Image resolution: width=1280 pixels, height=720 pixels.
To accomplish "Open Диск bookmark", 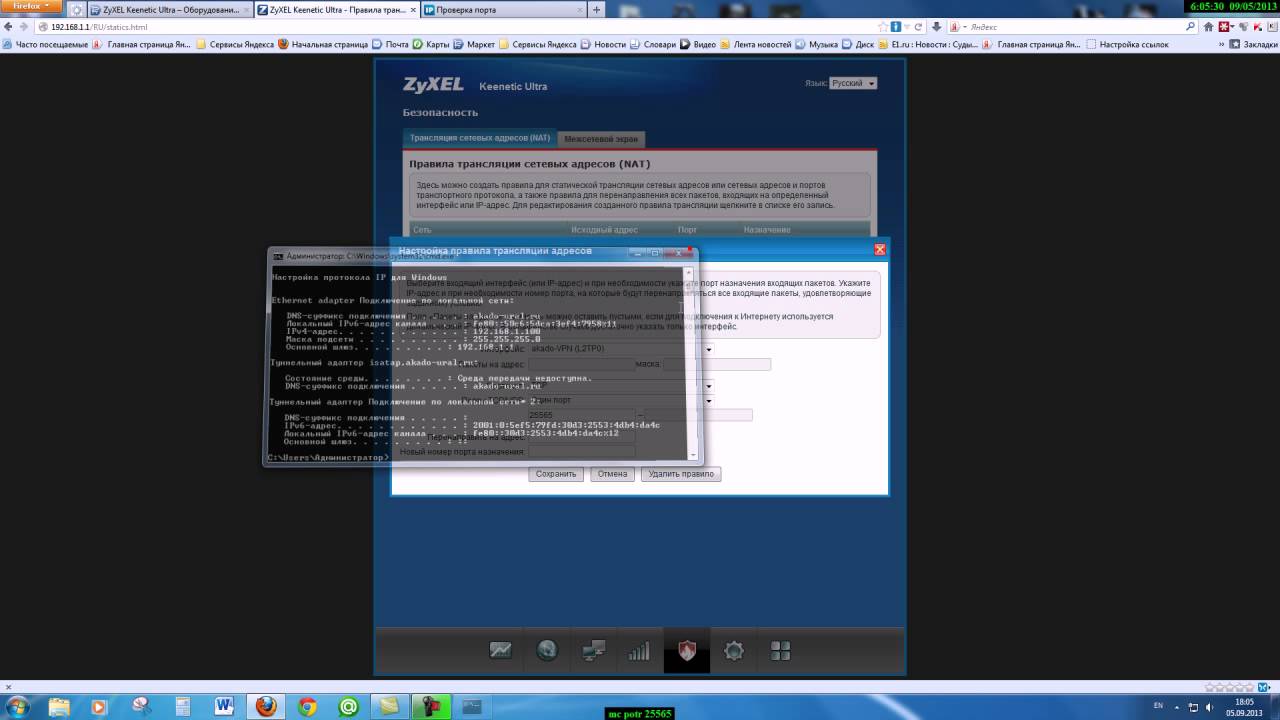I will click(860, 44).
